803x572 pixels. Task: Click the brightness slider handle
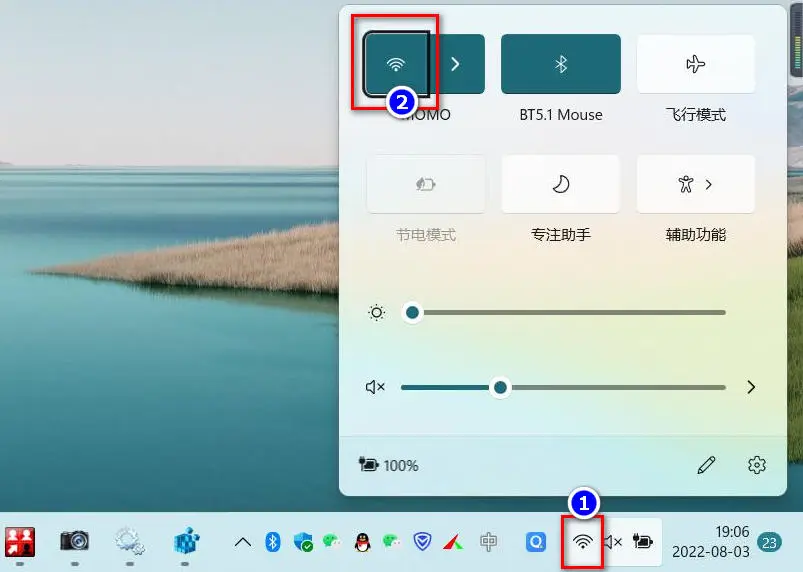[x=412, y=313]
